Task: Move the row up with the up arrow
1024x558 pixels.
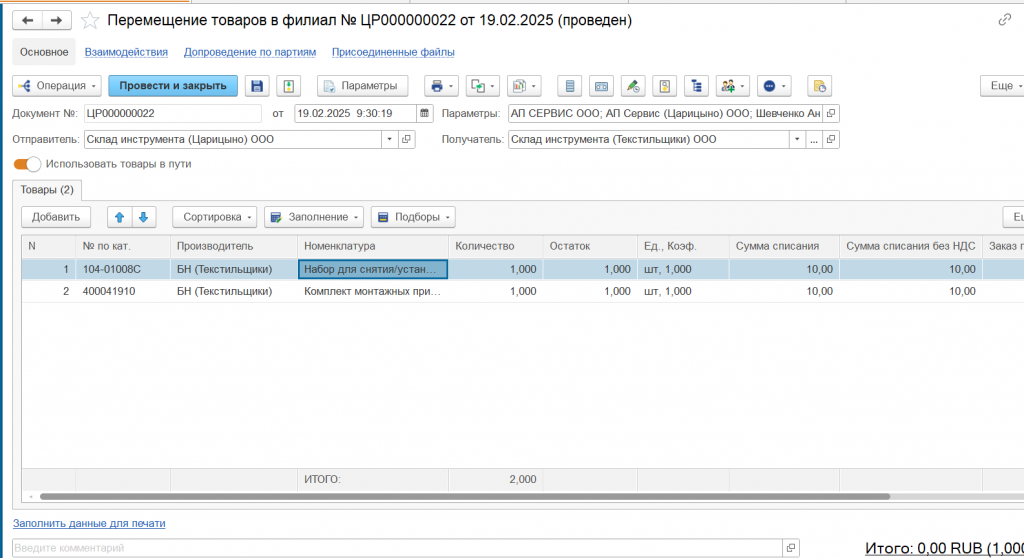Action: tap(120, 217)
